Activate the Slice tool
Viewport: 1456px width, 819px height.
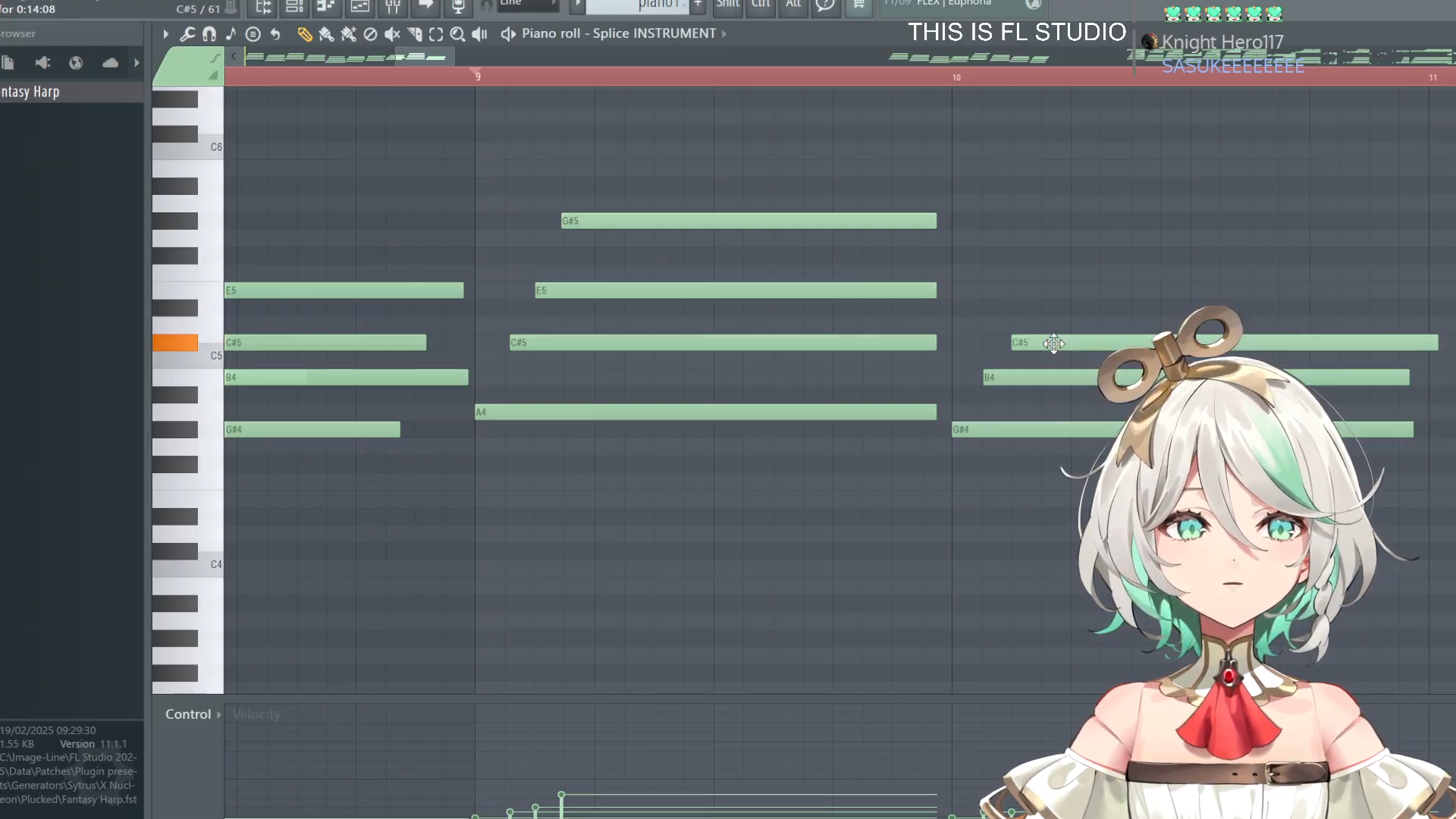(414, 34)
